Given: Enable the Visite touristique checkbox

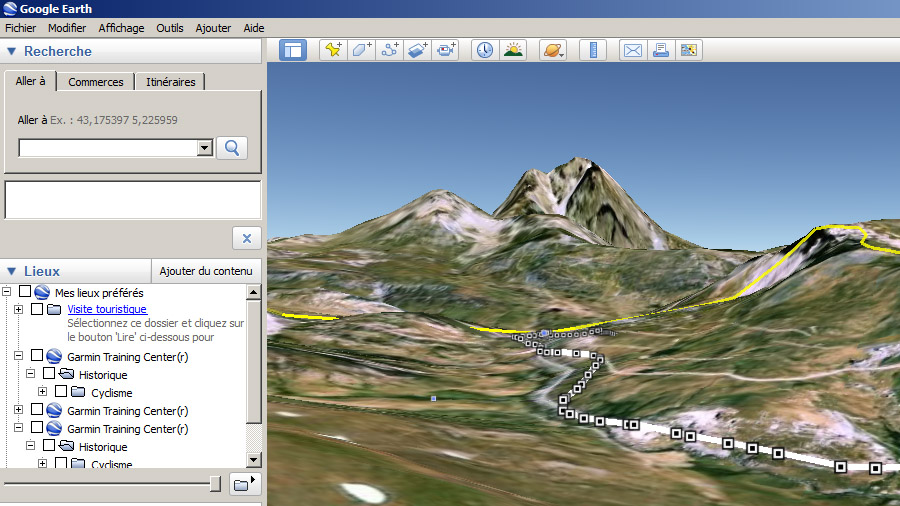Looking at the screenshot, I should [x=37, y=310].
